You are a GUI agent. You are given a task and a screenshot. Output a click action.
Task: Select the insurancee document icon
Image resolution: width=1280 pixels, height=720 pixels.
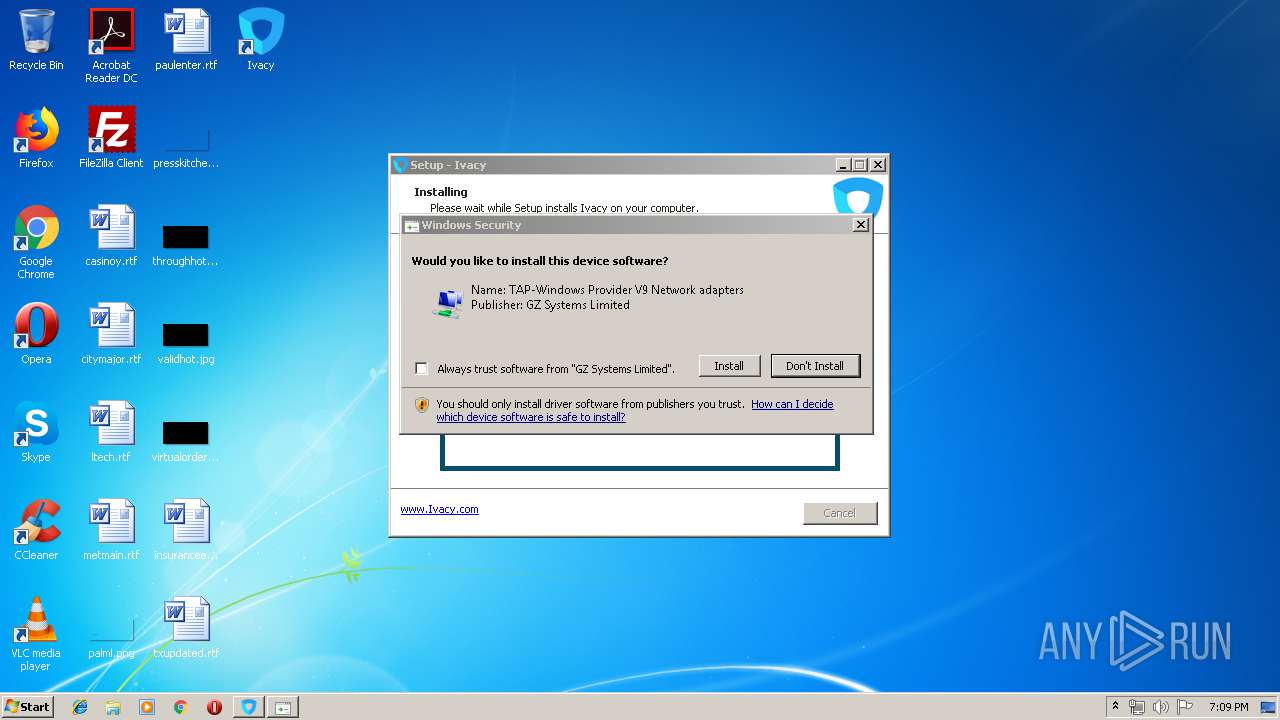[186, 530]
